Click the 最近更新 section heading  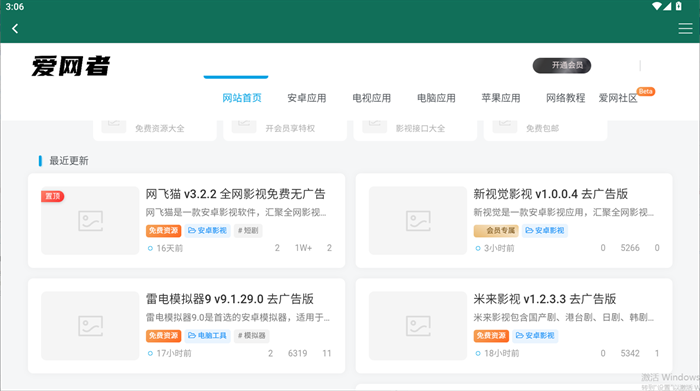pyautogui.click(x=69, y=161)
